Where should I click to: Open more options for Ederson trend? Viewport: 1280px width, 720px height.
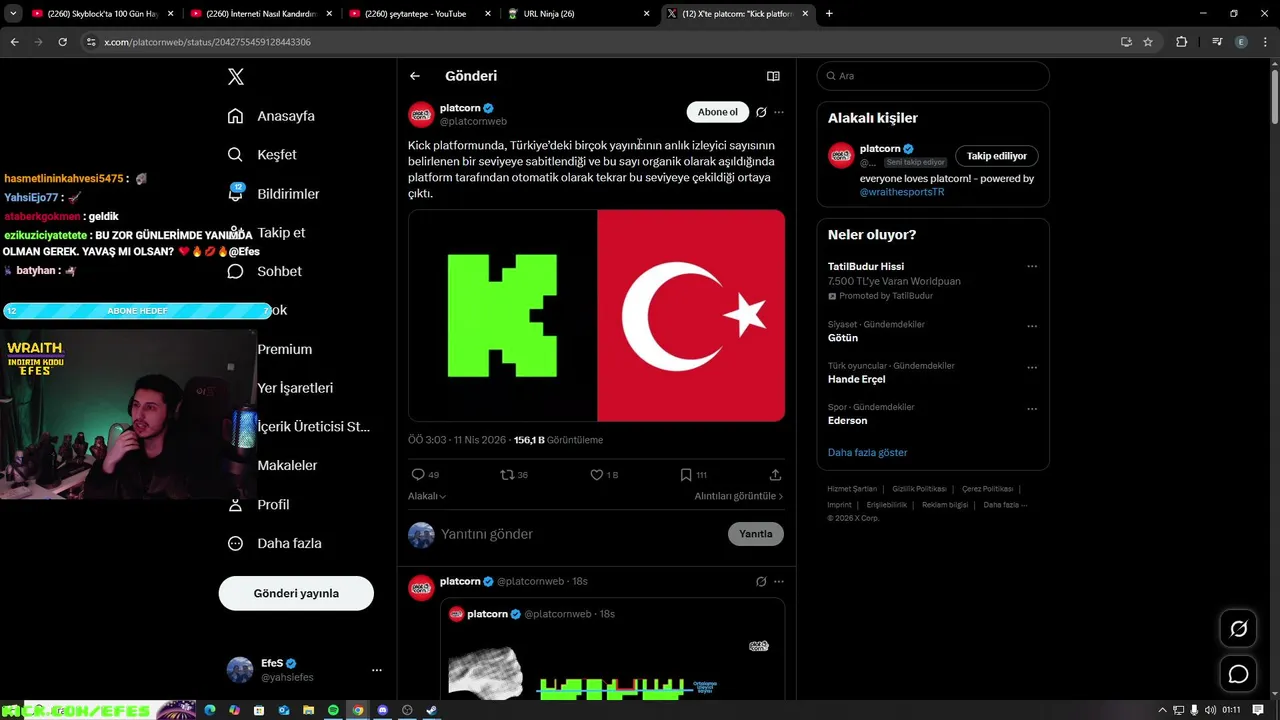[x=1032, y=409]
